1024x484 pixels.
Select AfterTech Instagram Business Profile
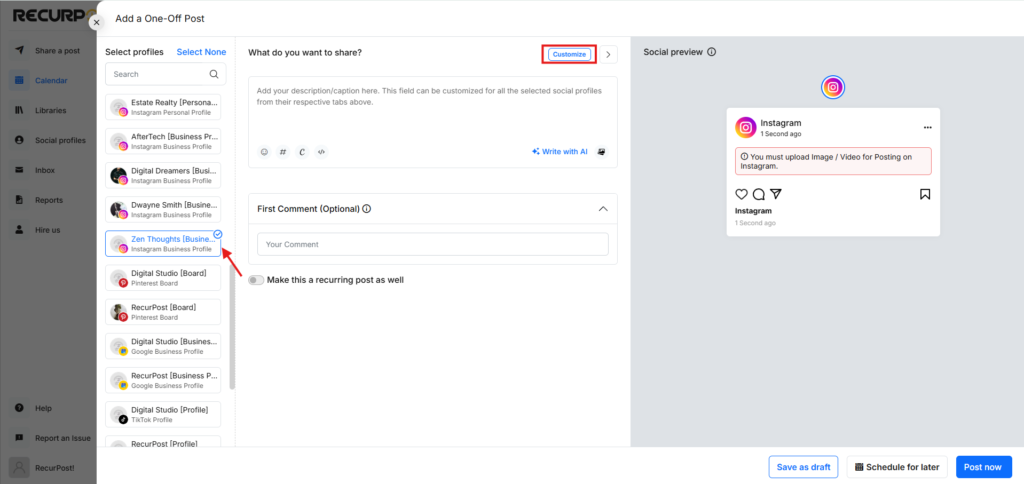pos(163,141)
